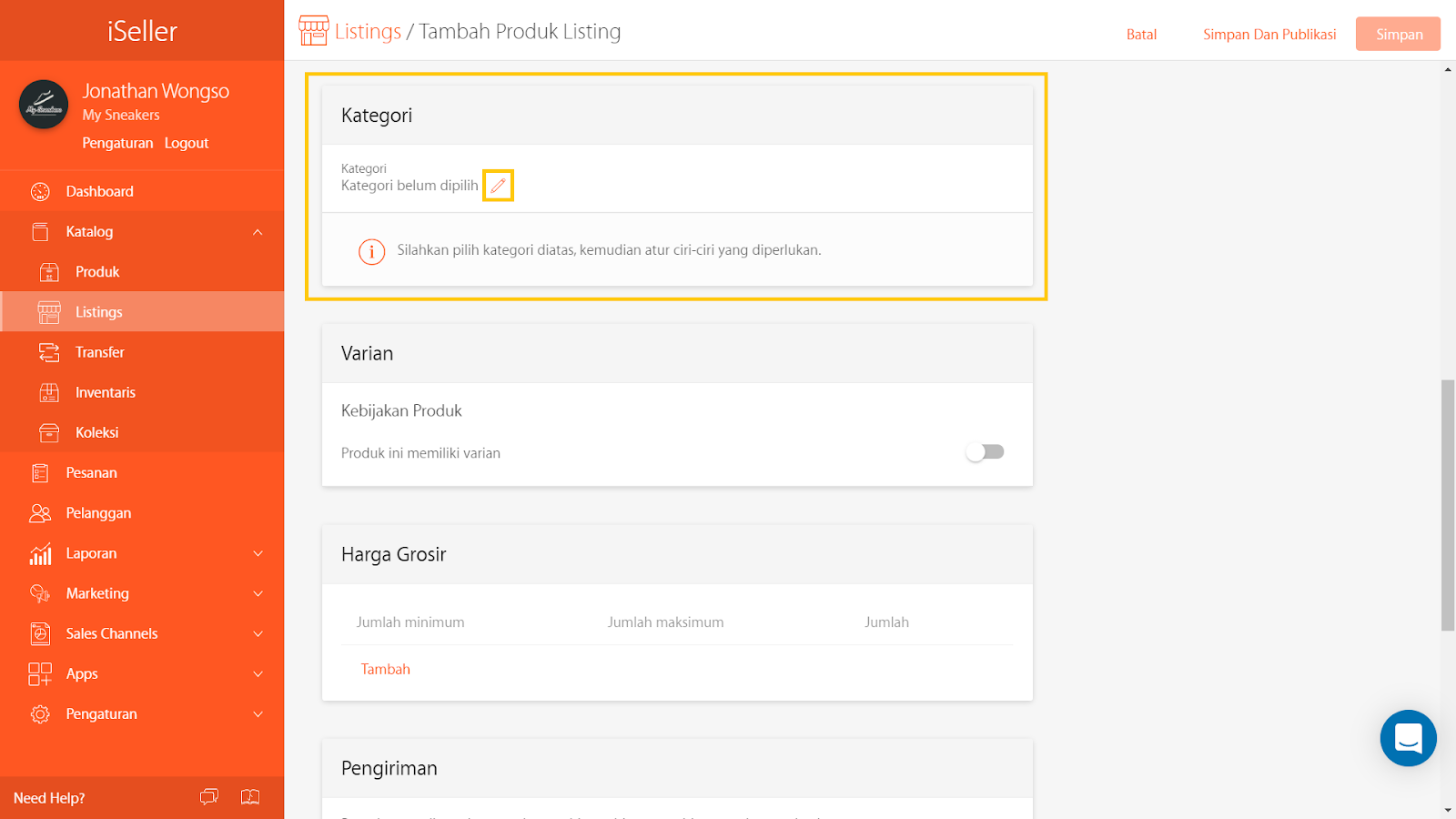The height and width of the screenshot is (819, 1456).
Task: Click the Transfer arrows icon in sidebar
Action: [48, 351]
